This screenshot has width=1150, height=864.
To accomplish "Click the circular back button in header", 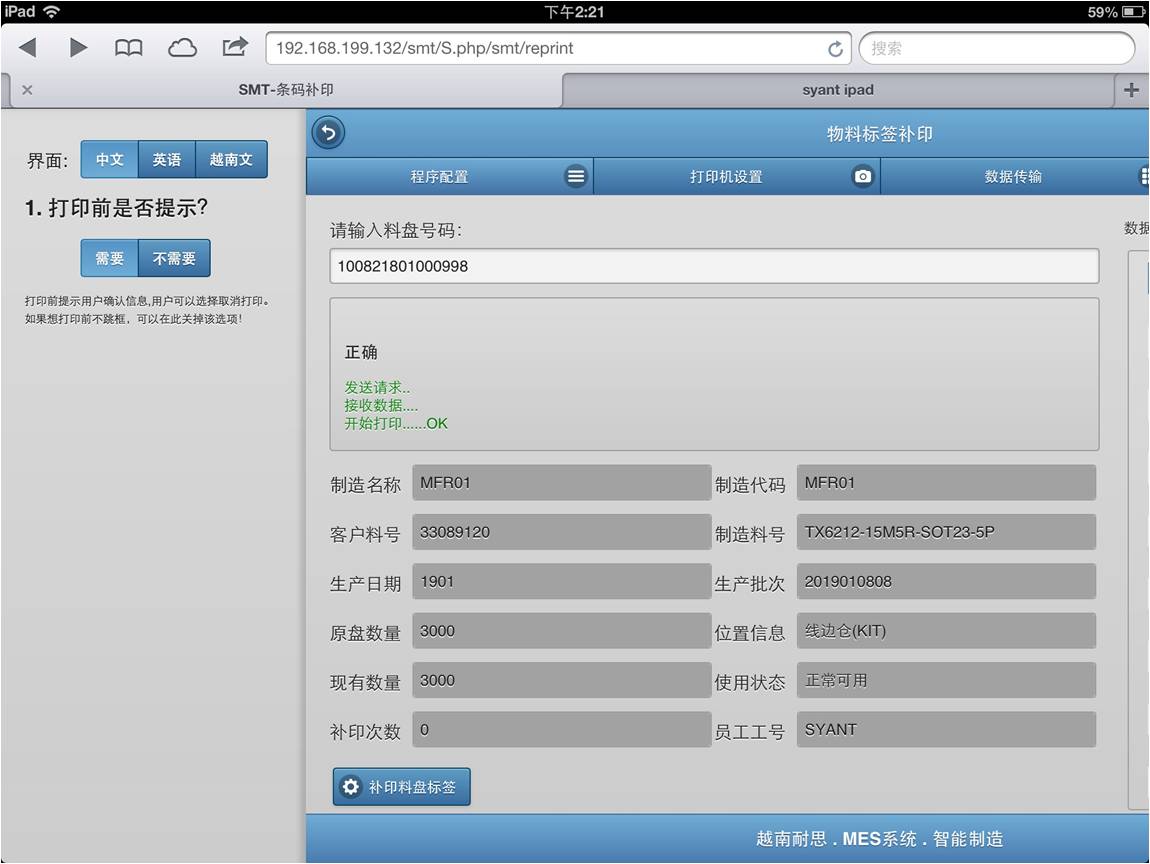I will 328,133.
